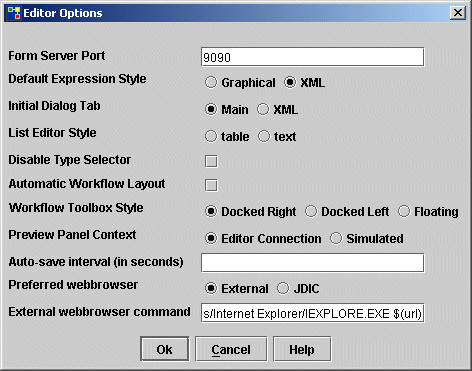Screen dimensions: 472x371
Task: Open Help for Editor Options
Action: [x=302, y=349]
